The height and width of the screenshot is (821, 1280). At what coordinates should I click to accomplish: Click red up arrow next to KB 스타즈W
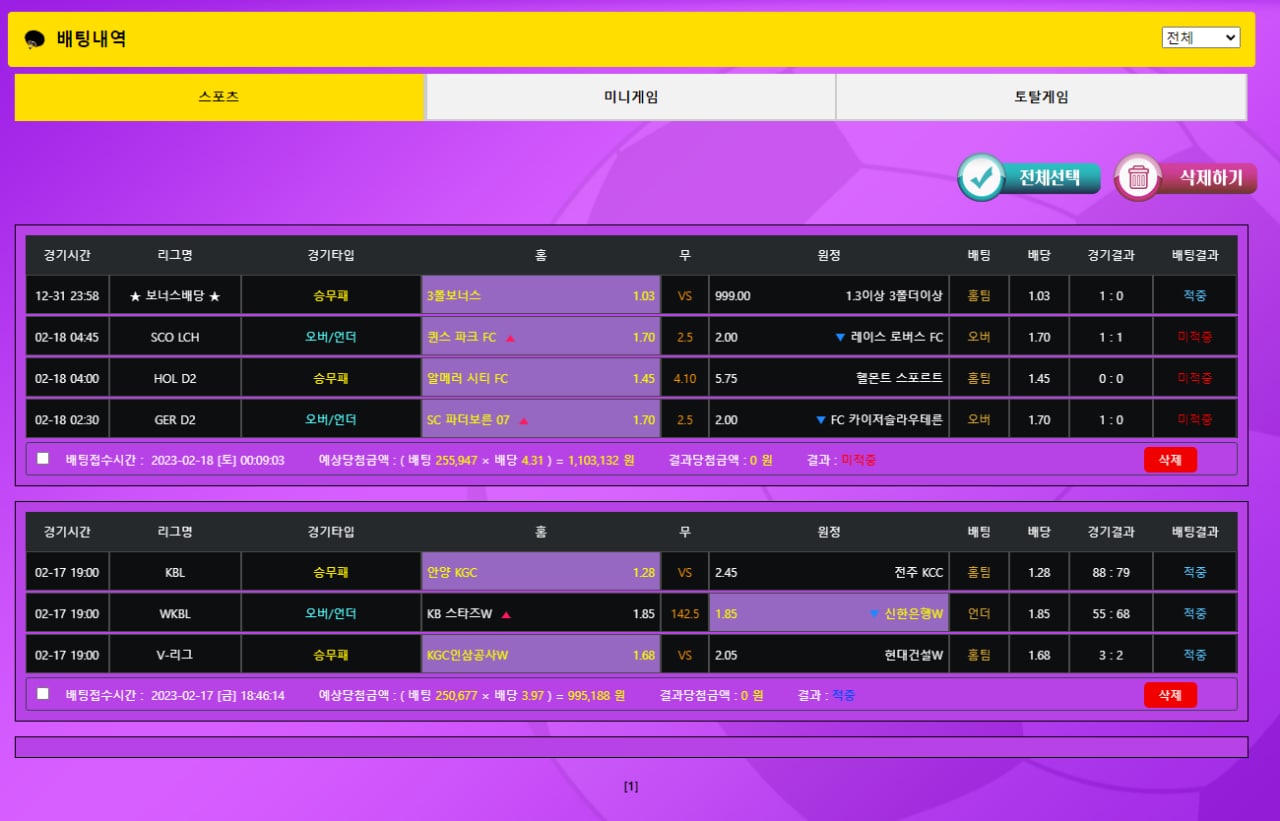(x=506, y=615)
